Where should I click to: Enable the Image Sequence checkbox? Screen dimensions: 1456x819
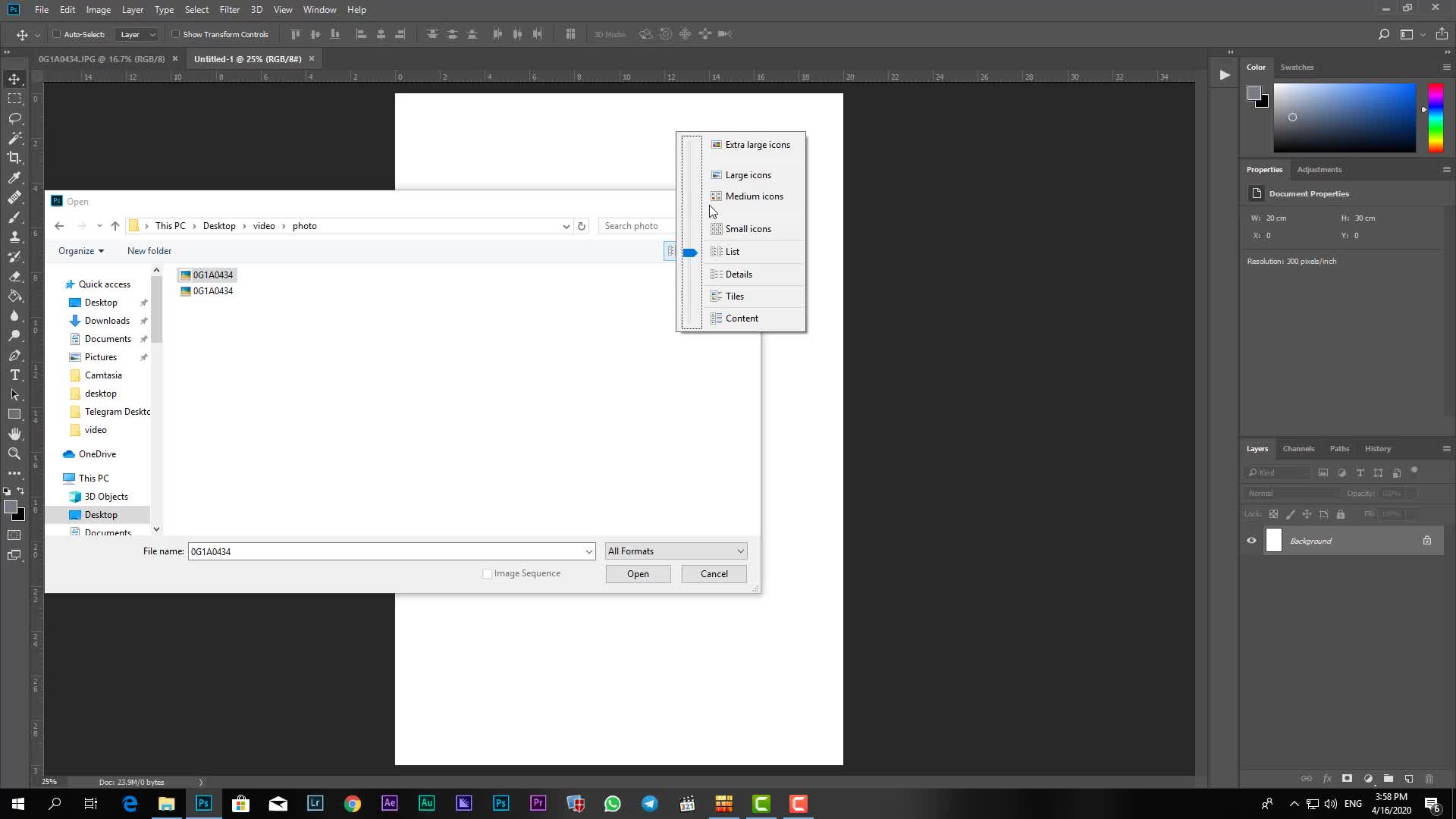click(x=488, y=574)
